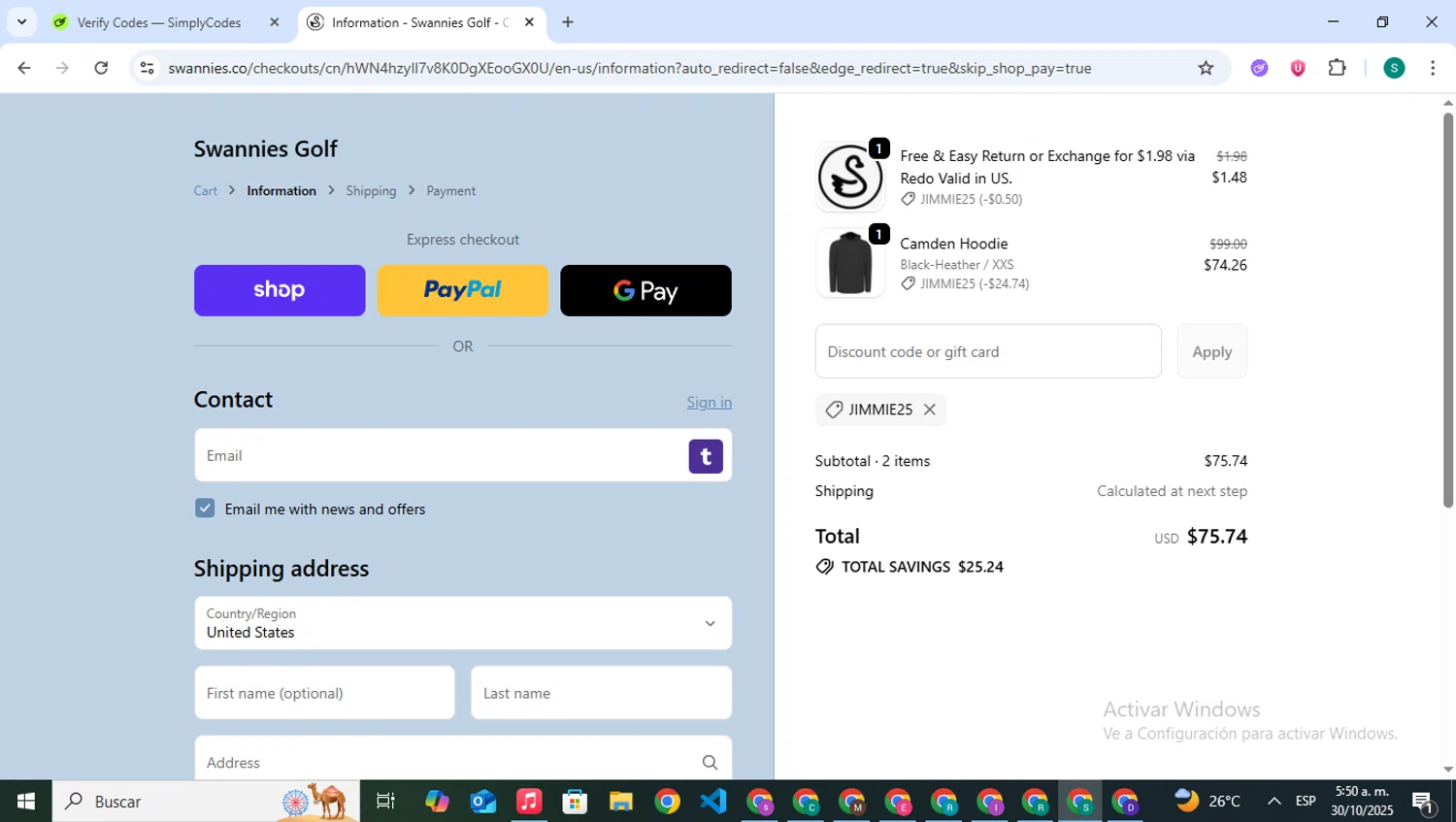
Task: Open the Extensions puzzle icon
Action: (1338, 68)
